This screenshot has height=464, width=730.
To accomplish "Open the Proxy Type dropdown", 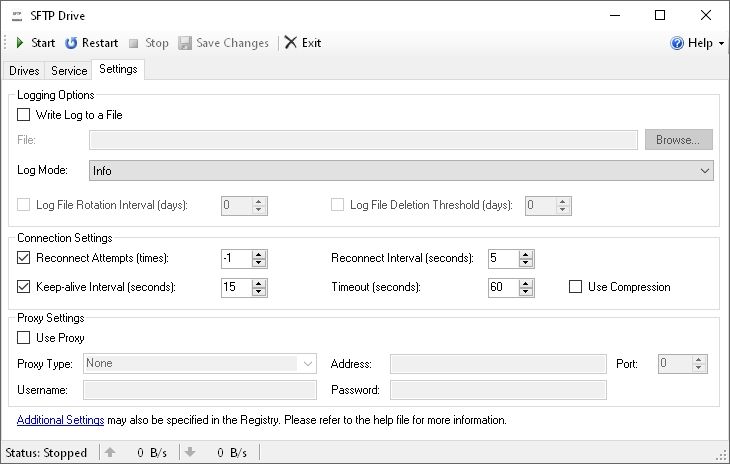I will pos(200,363).
